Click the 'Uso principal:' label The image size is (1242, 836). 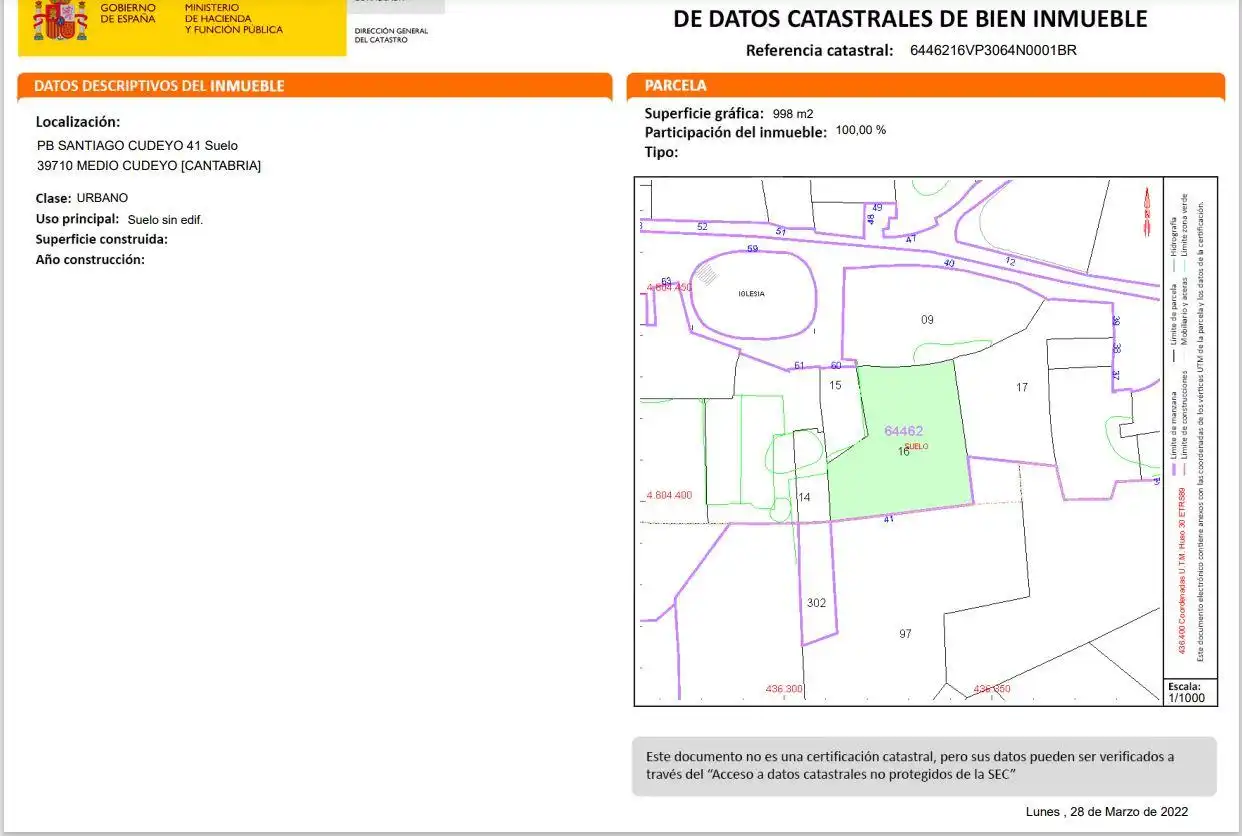pyautogui.click(x=78, y=218)
